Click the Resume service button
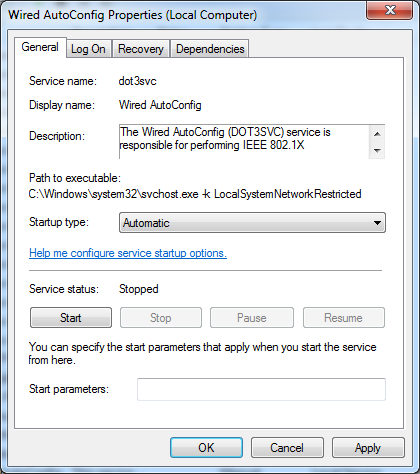The image size is (420, 474). tap(344, 318)
